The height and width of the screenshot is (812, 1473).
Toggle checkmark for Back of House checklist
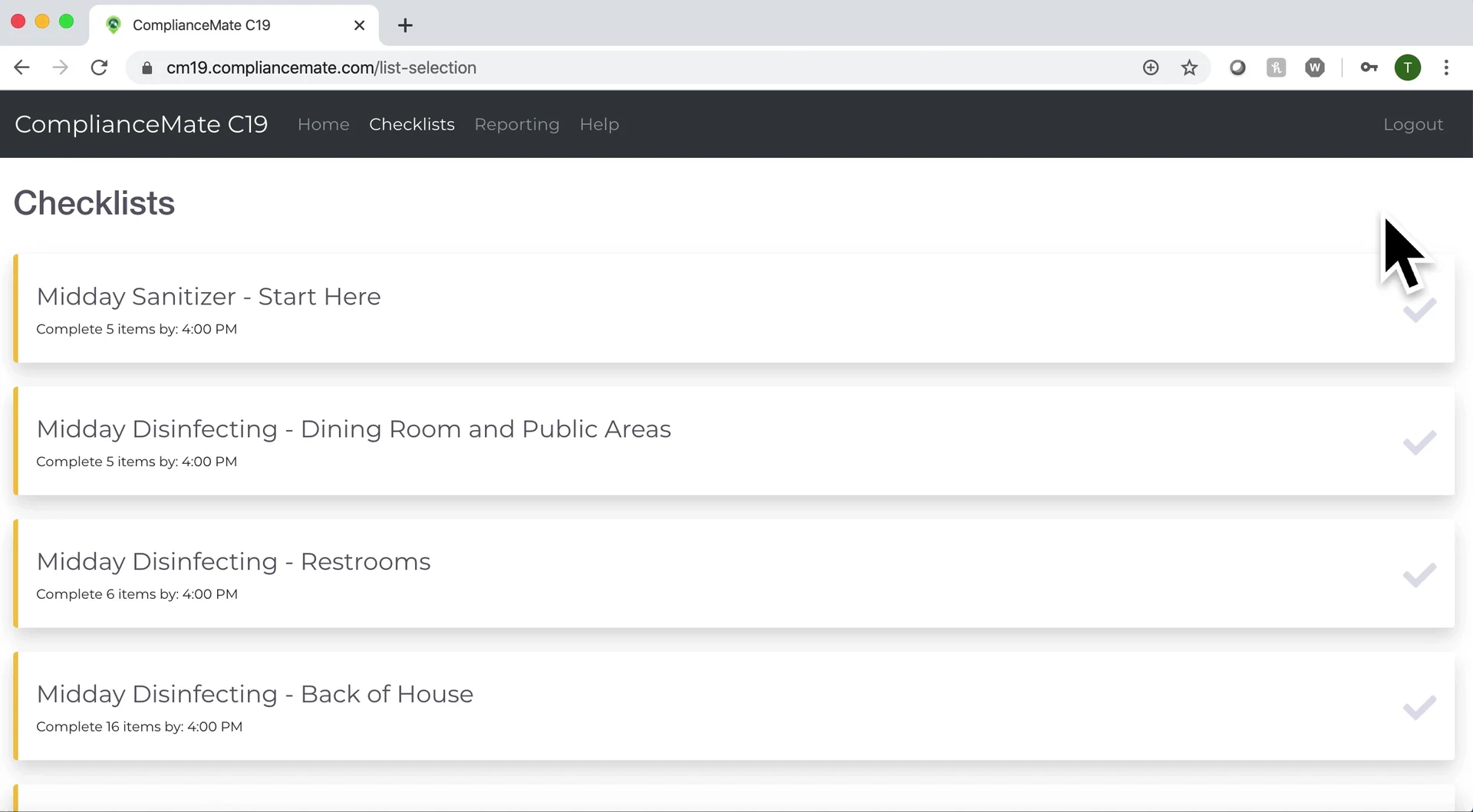[x=1419, y=707]
